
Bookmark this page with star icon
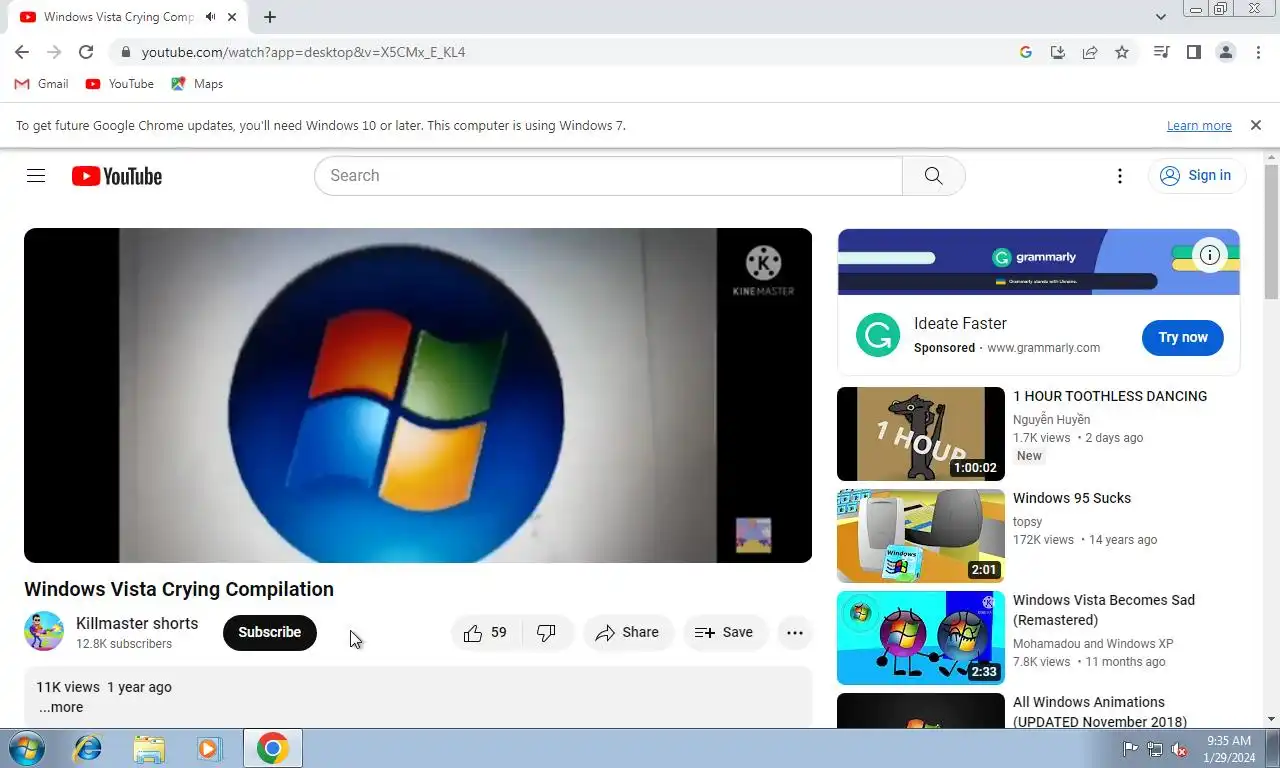tap(1122, 52)
